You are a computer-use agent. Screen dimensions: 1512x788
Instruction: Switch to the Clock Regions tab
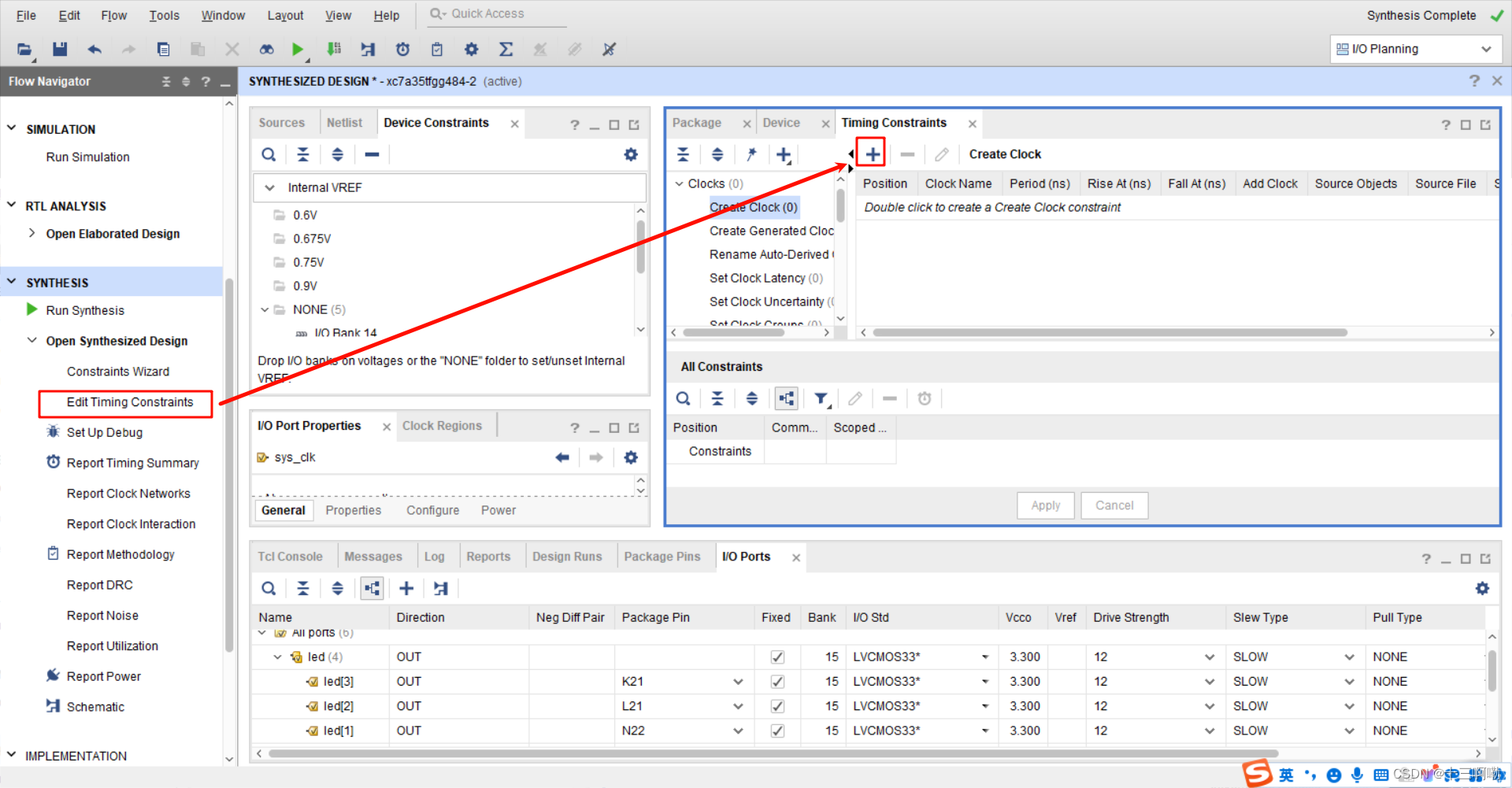pyautogui.click(x=442, y=426)
